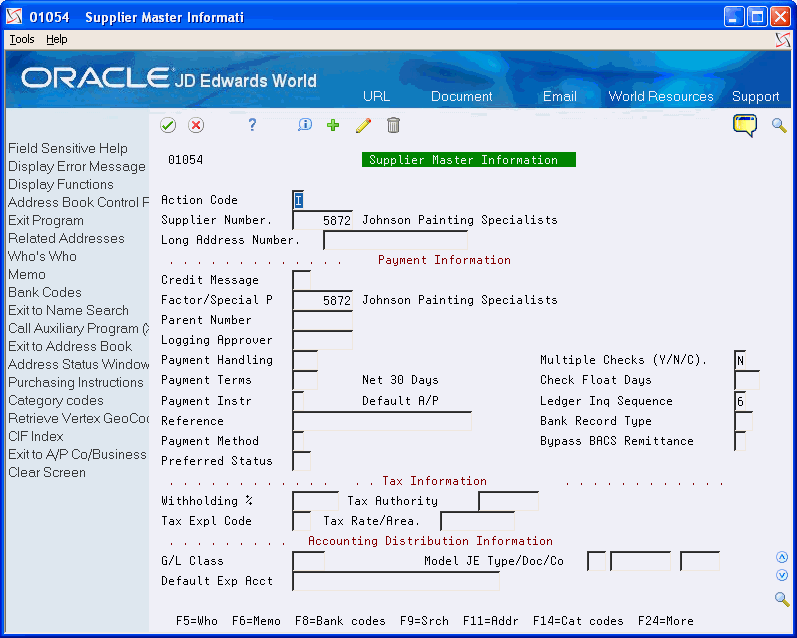The width and height of the screenshot is (797, 638).
Task: Click the green plus add icon
Action: [x=333, y=125]
